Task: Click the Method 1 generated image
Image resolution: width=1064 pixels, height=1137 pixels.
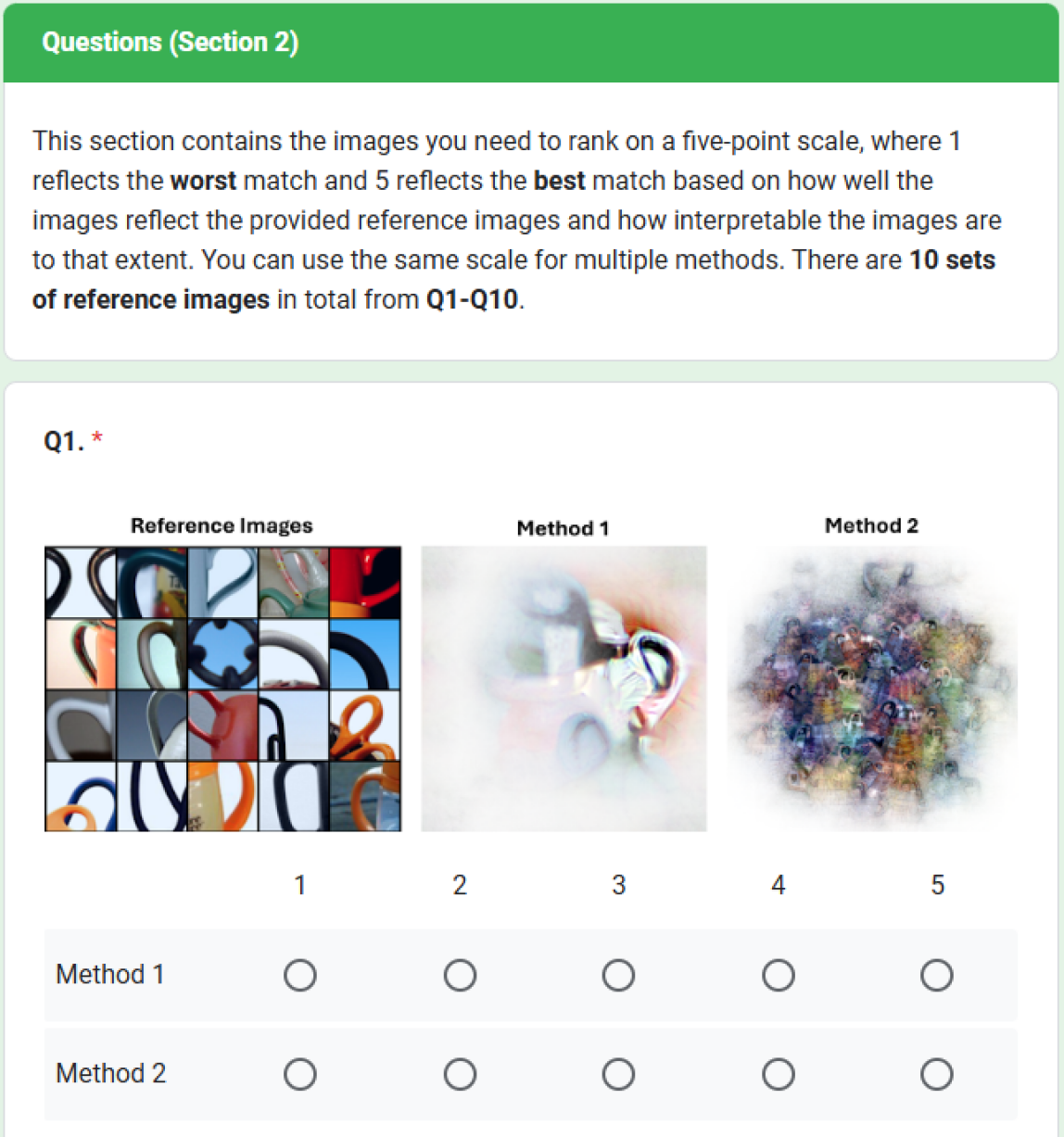Action: (564, 689)
